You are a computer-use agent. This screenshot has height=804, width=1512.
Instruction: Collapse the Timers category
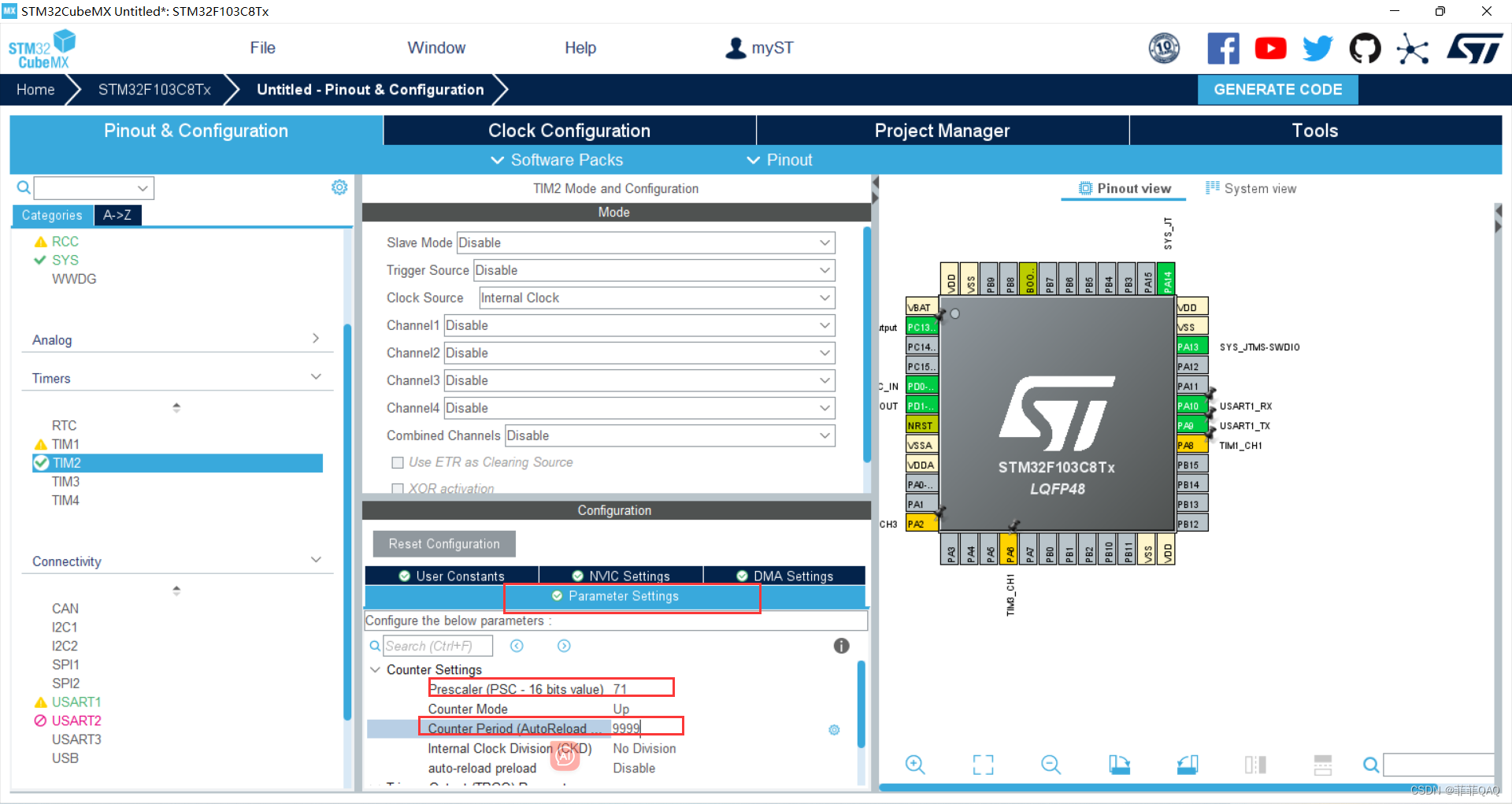(x=316, y=377)
